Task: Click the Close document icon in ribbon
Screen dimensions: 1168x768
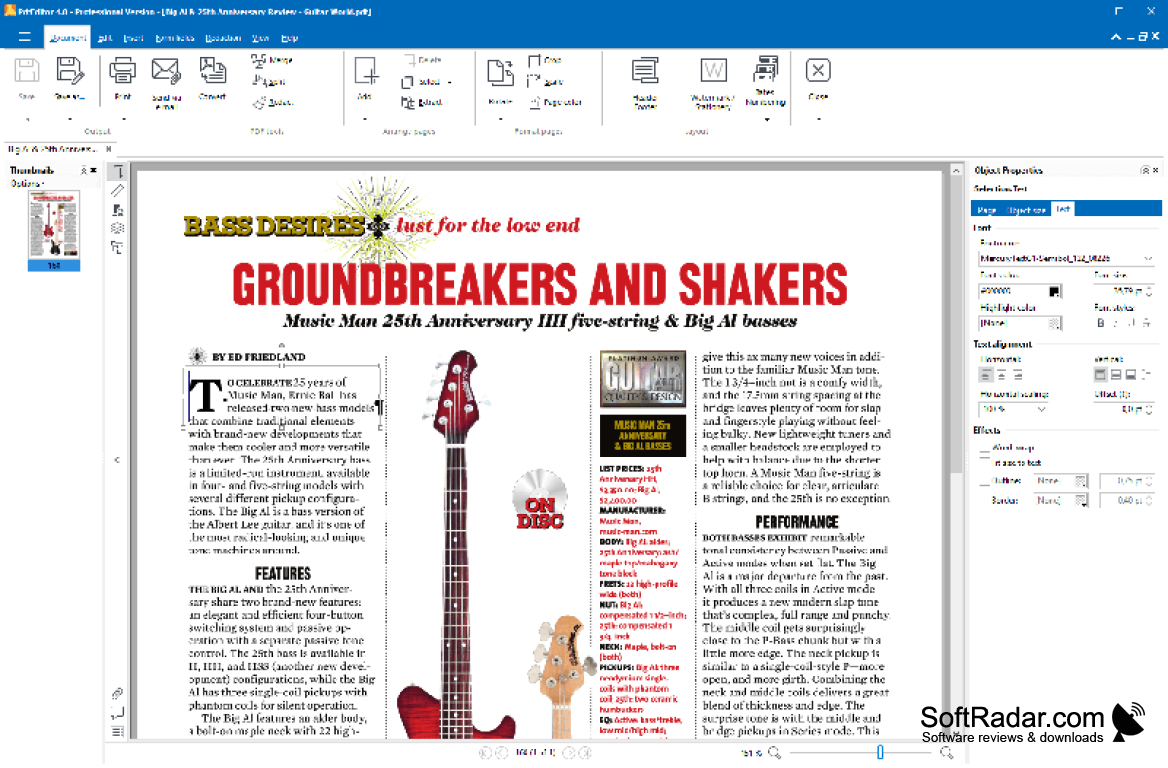Action: (x=818, y=70)
